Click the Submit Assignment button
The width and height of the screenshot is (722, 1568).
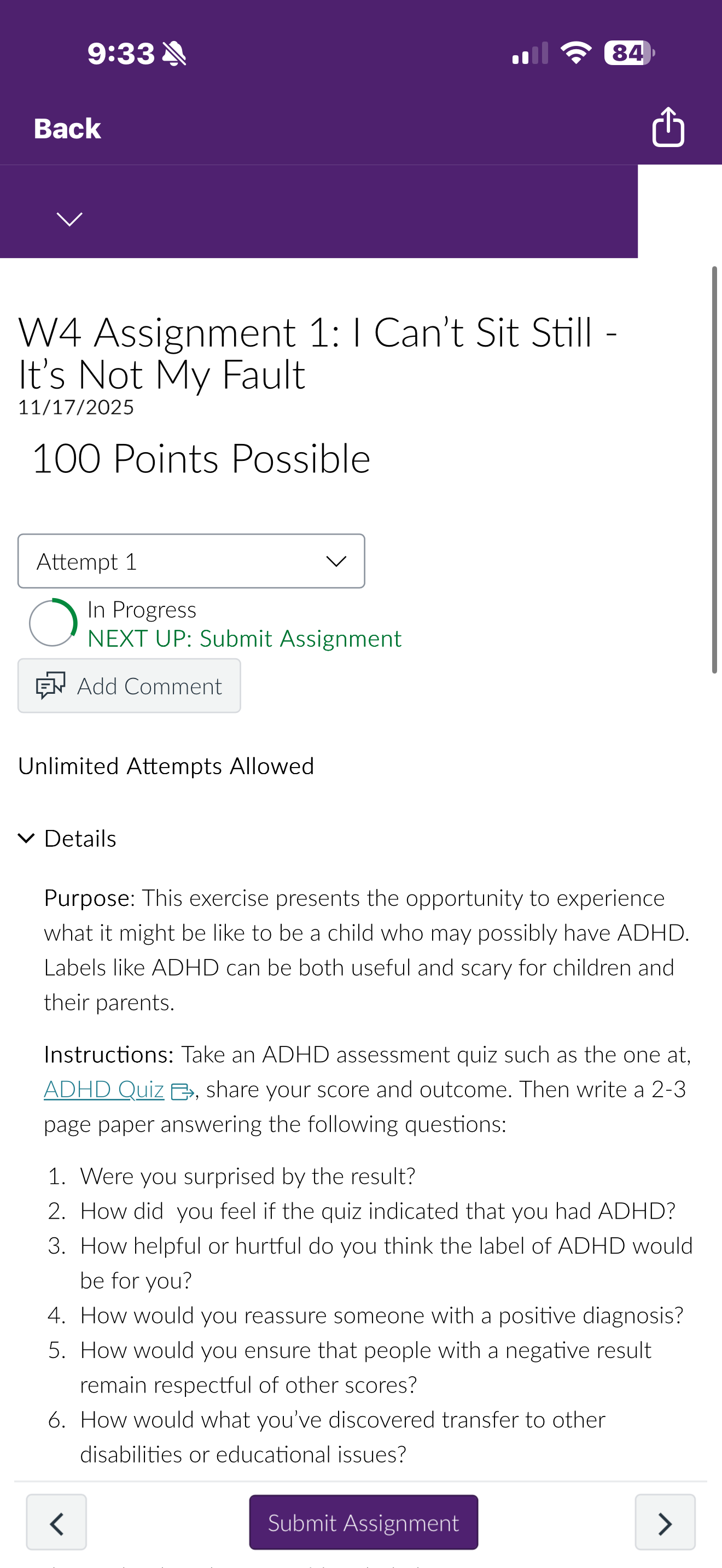point(363,1522)
